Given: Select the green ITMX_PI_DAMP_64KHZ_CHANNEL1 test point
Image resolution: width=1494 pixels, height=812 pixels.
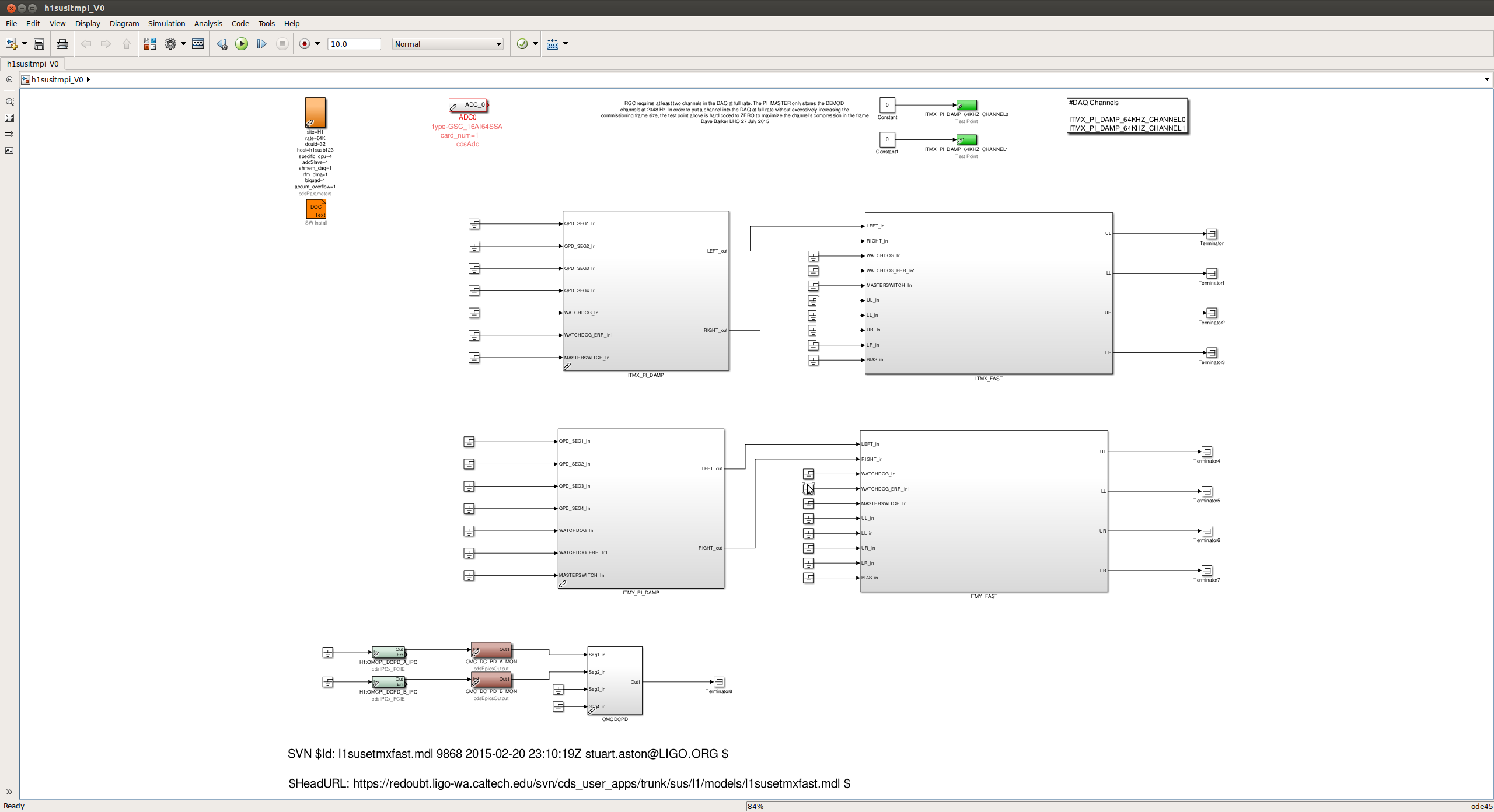Looking at the screenshot, I should coord(966,140).
